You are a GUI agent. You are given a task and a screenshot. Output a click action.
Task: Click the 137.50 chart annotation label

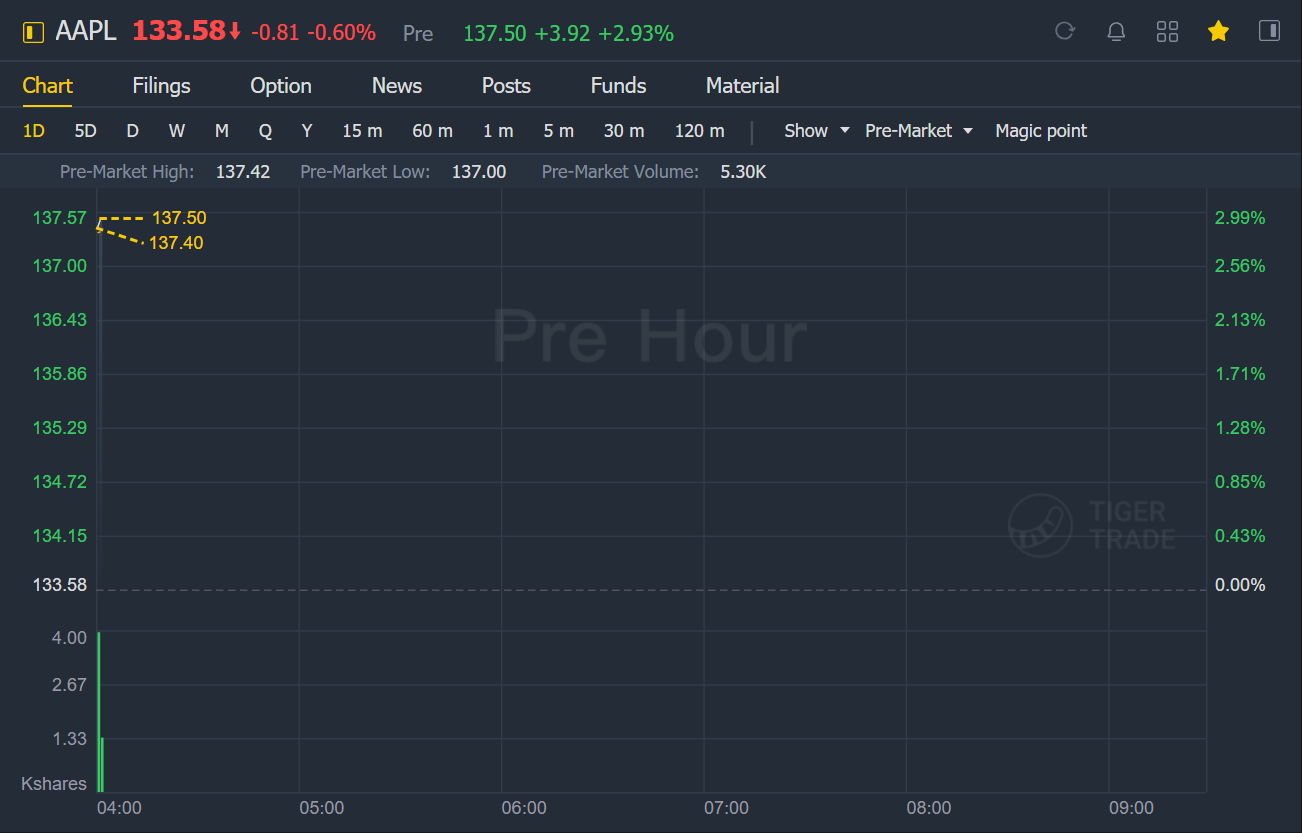point(179,218)
